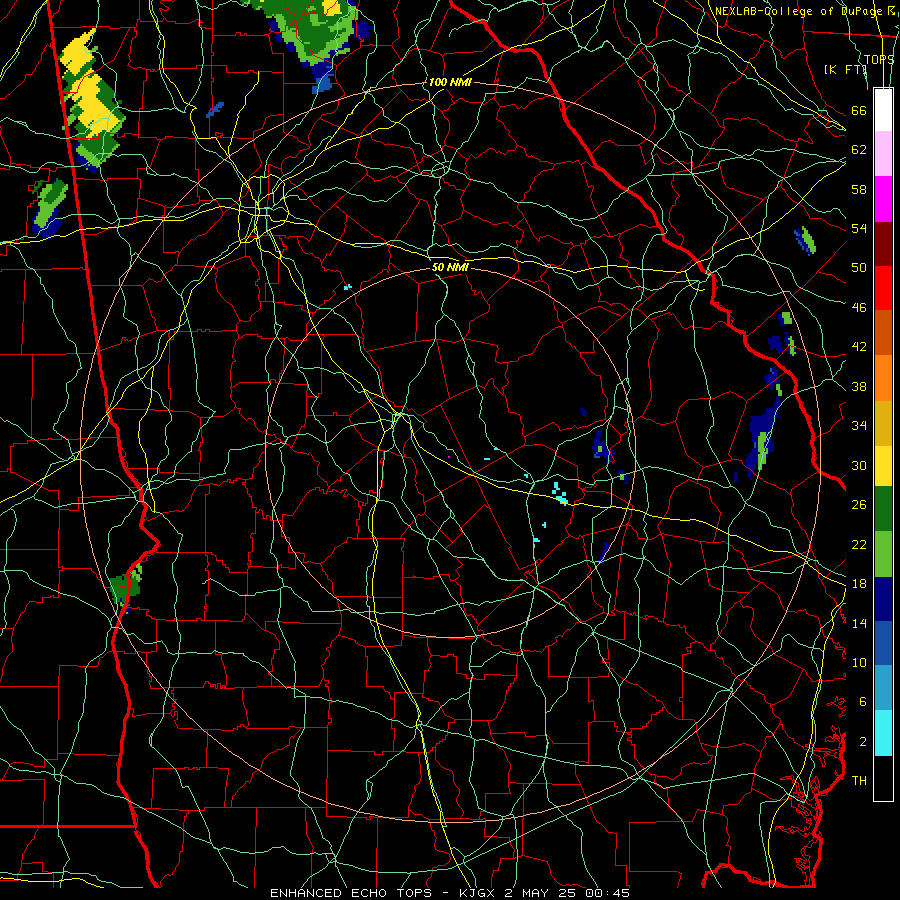Click the legend value 2
The width and height of the screenshot is (900, 900).
(x=862, y=741)
